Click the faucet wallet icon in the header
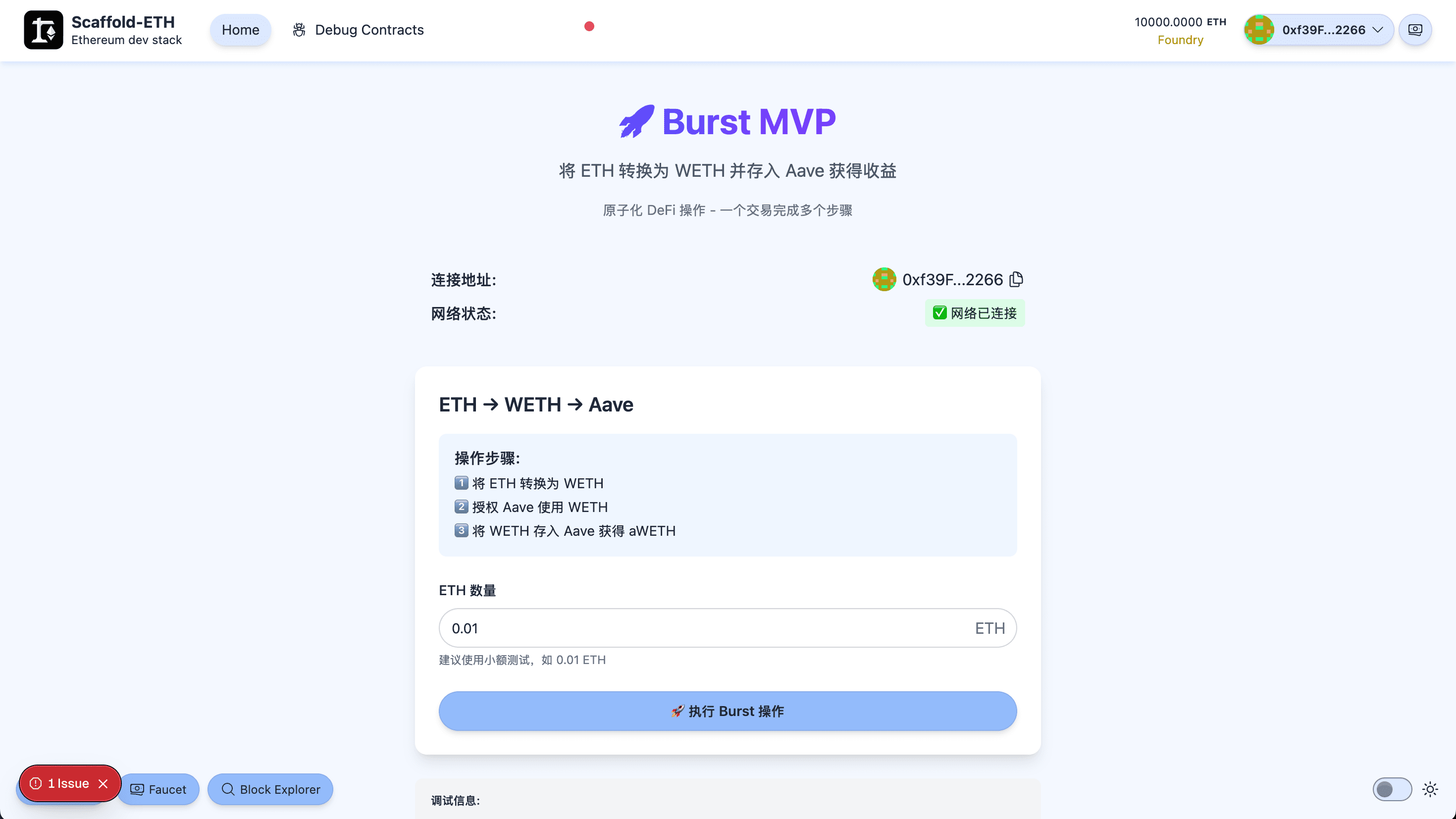The image size is (1456, 819). tap(1415, 30)
